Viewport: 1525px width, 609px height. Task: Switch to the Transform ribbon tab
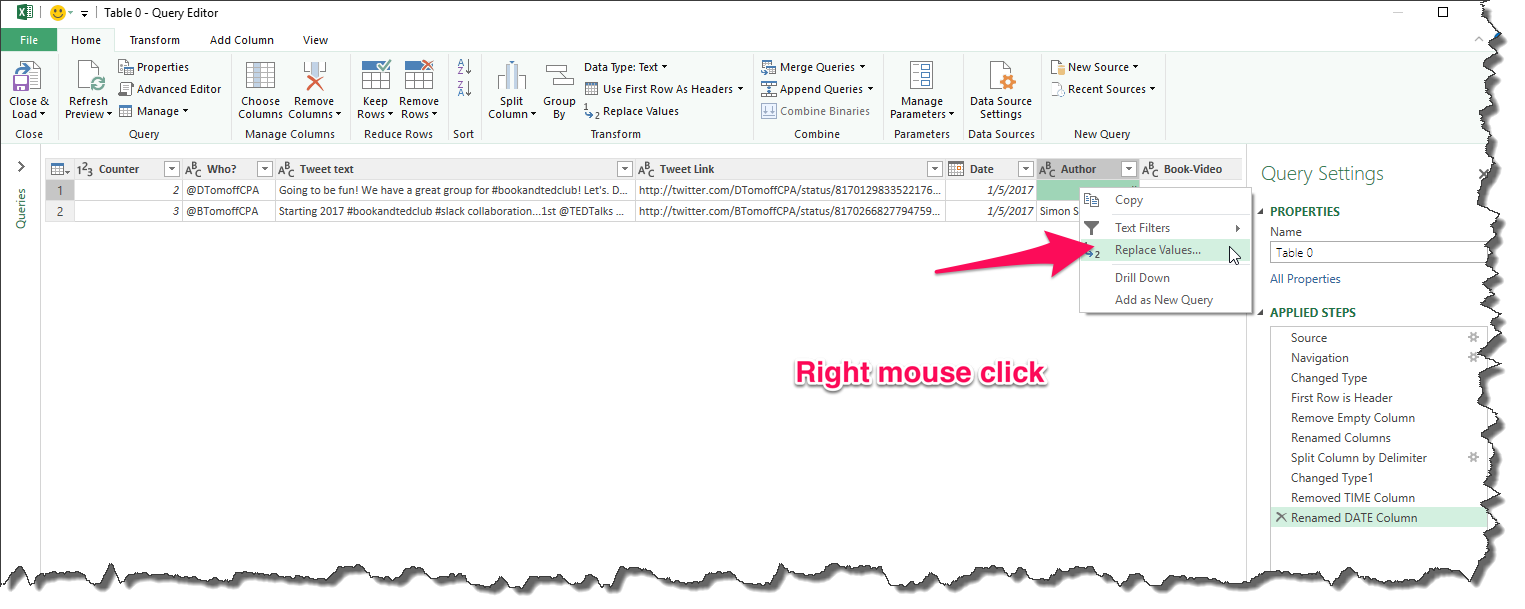pyautogui.click(x=154, y=40)
